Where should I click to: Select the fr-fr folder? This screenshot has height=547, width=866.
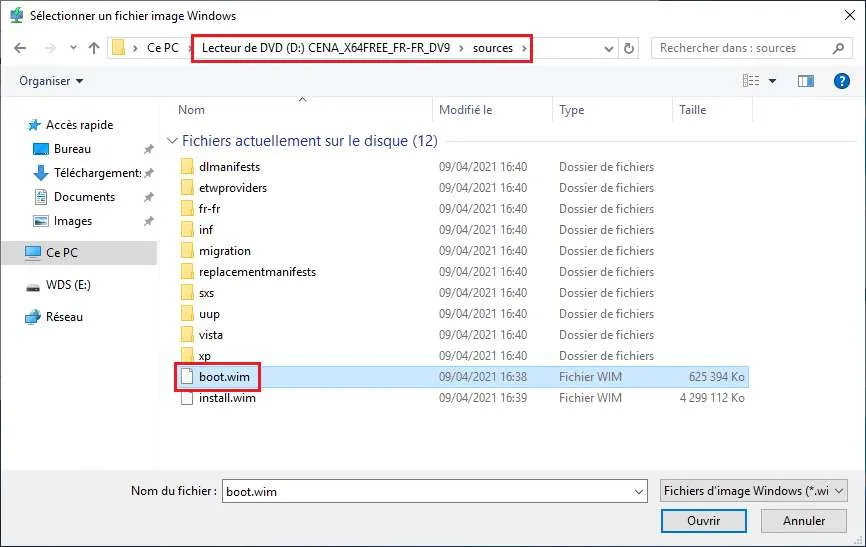(209, 209)
